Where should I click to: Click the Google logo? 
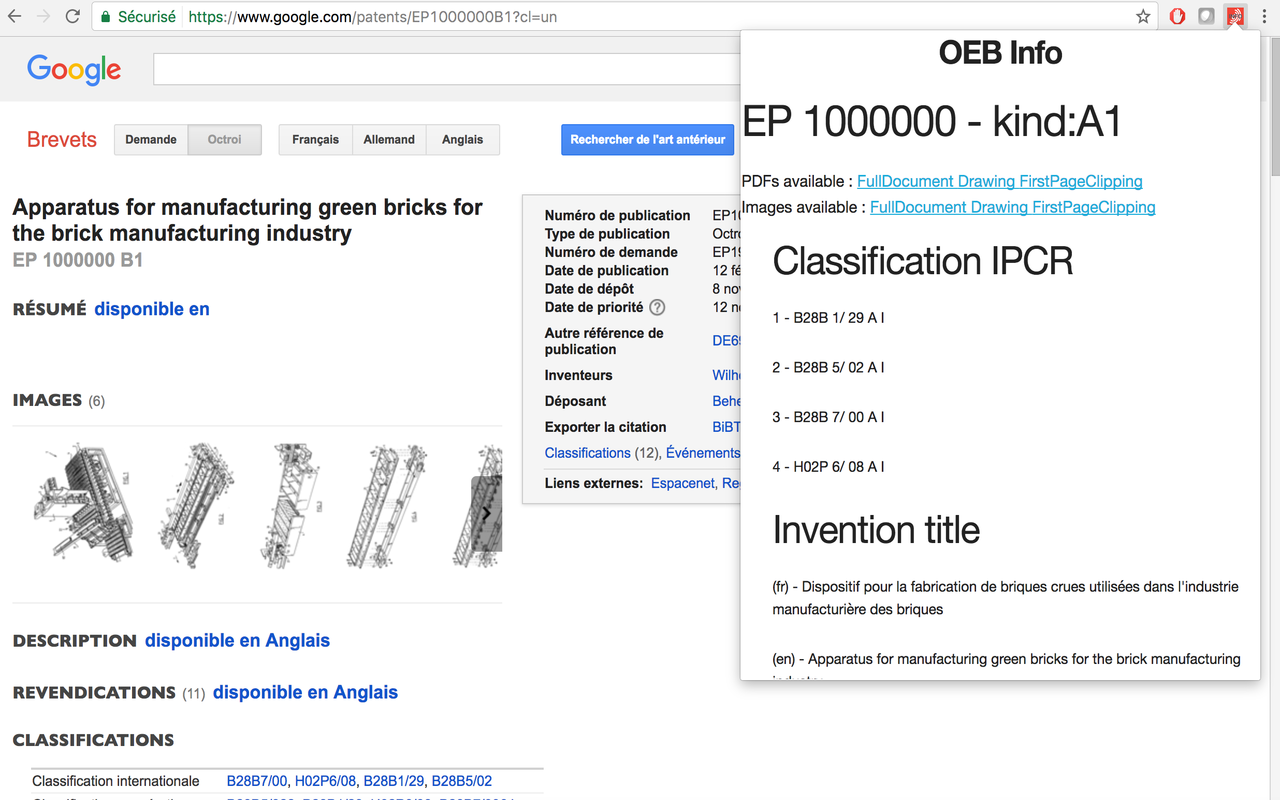click(74, 69)
